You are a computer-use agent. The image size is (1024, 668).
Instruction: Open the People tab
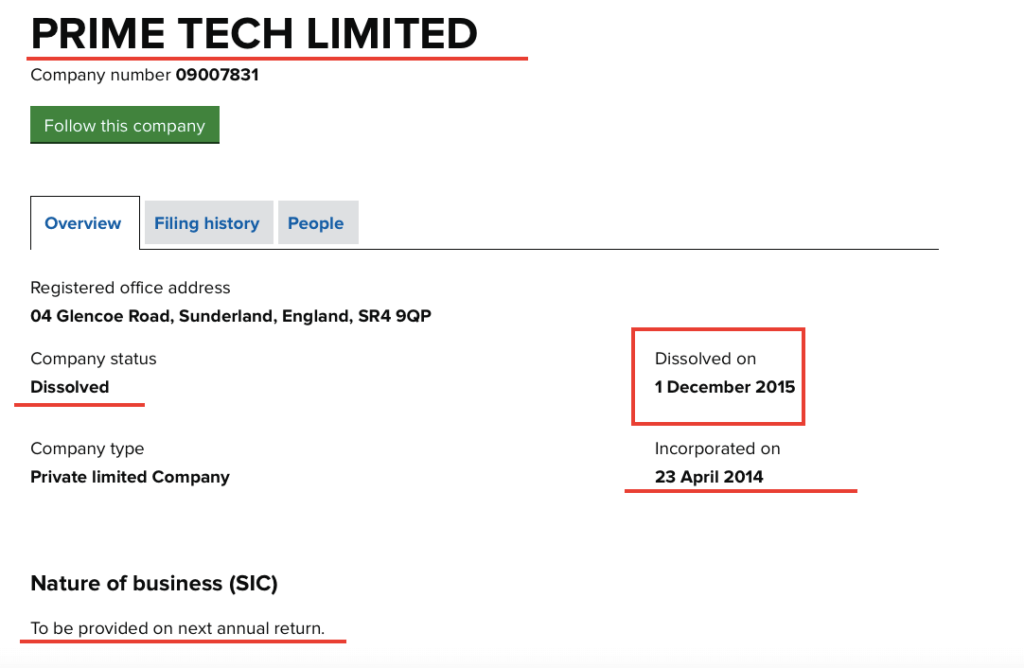[316, 223]
